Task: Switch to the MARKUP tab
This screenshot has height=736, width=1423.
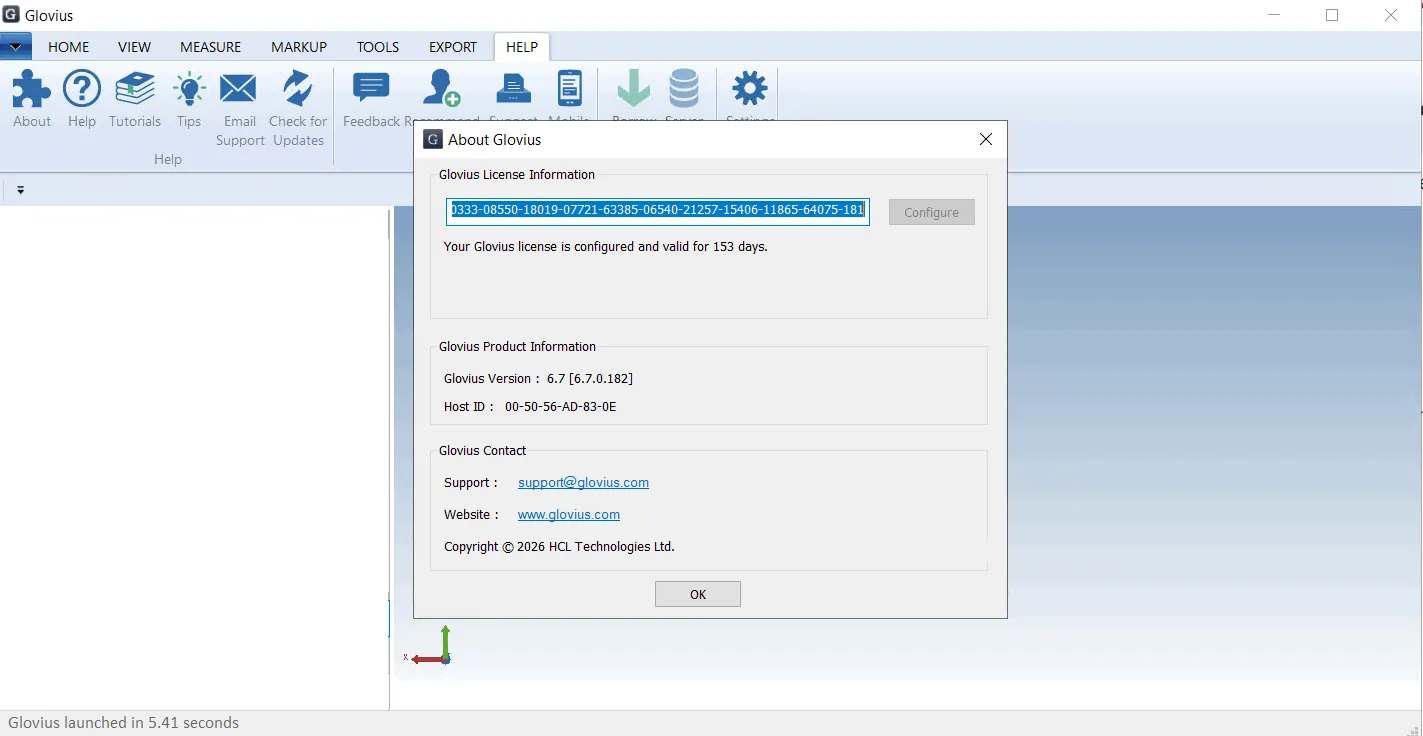Action: click(299, 47)
